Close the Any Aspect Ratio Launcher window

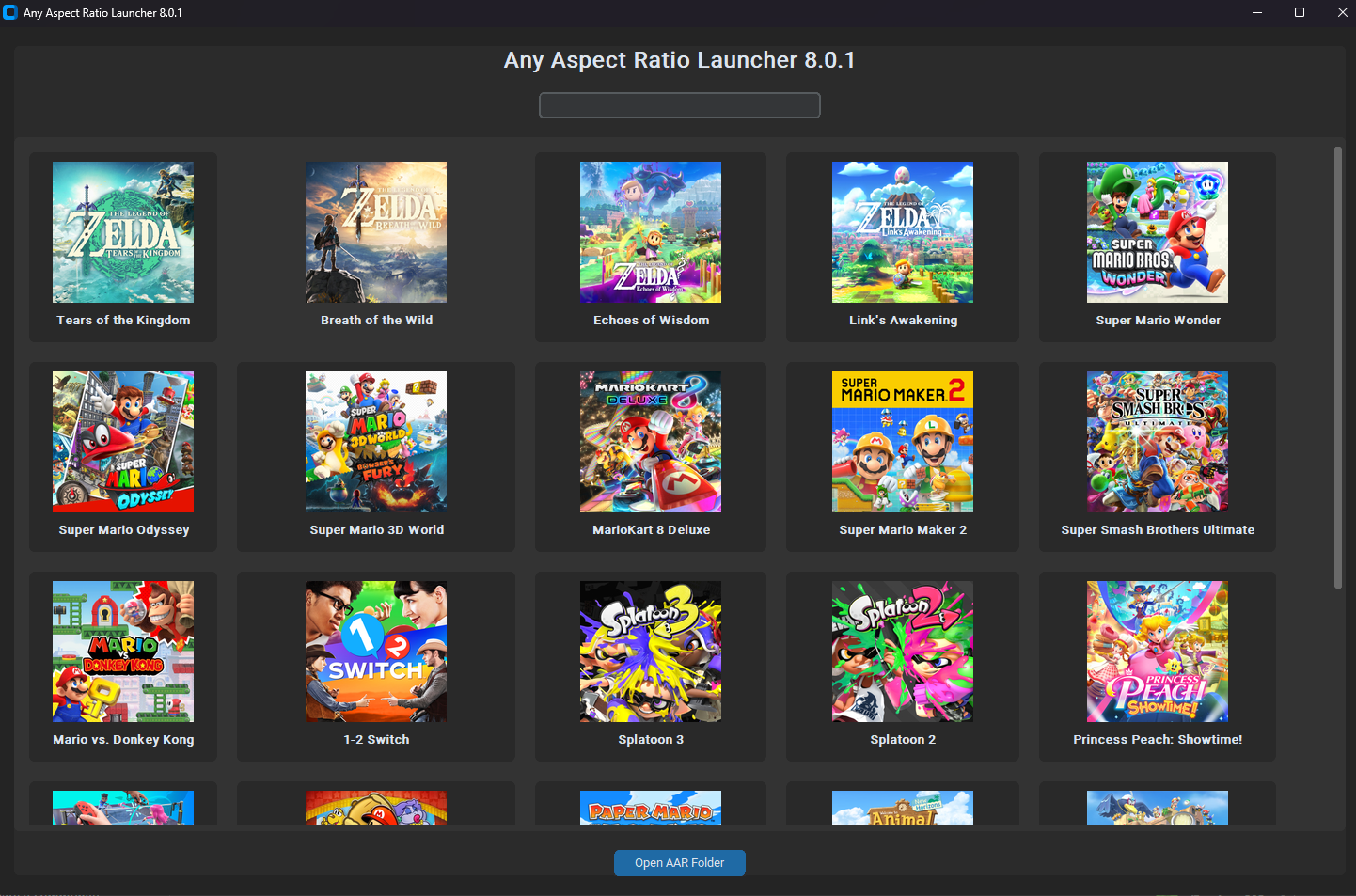(1342, 12)
